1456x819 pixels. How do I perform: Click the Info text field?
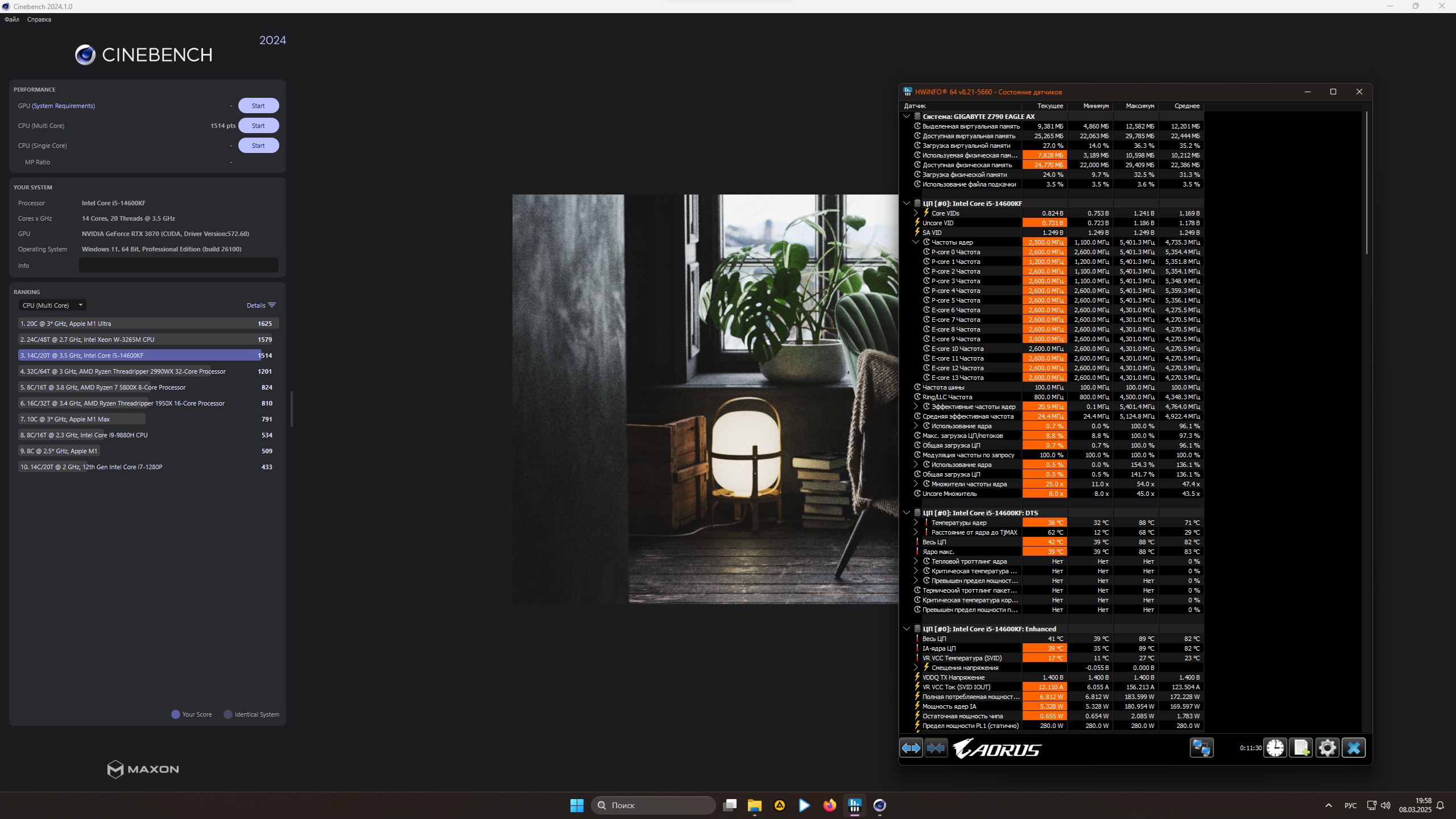(179, 265)
